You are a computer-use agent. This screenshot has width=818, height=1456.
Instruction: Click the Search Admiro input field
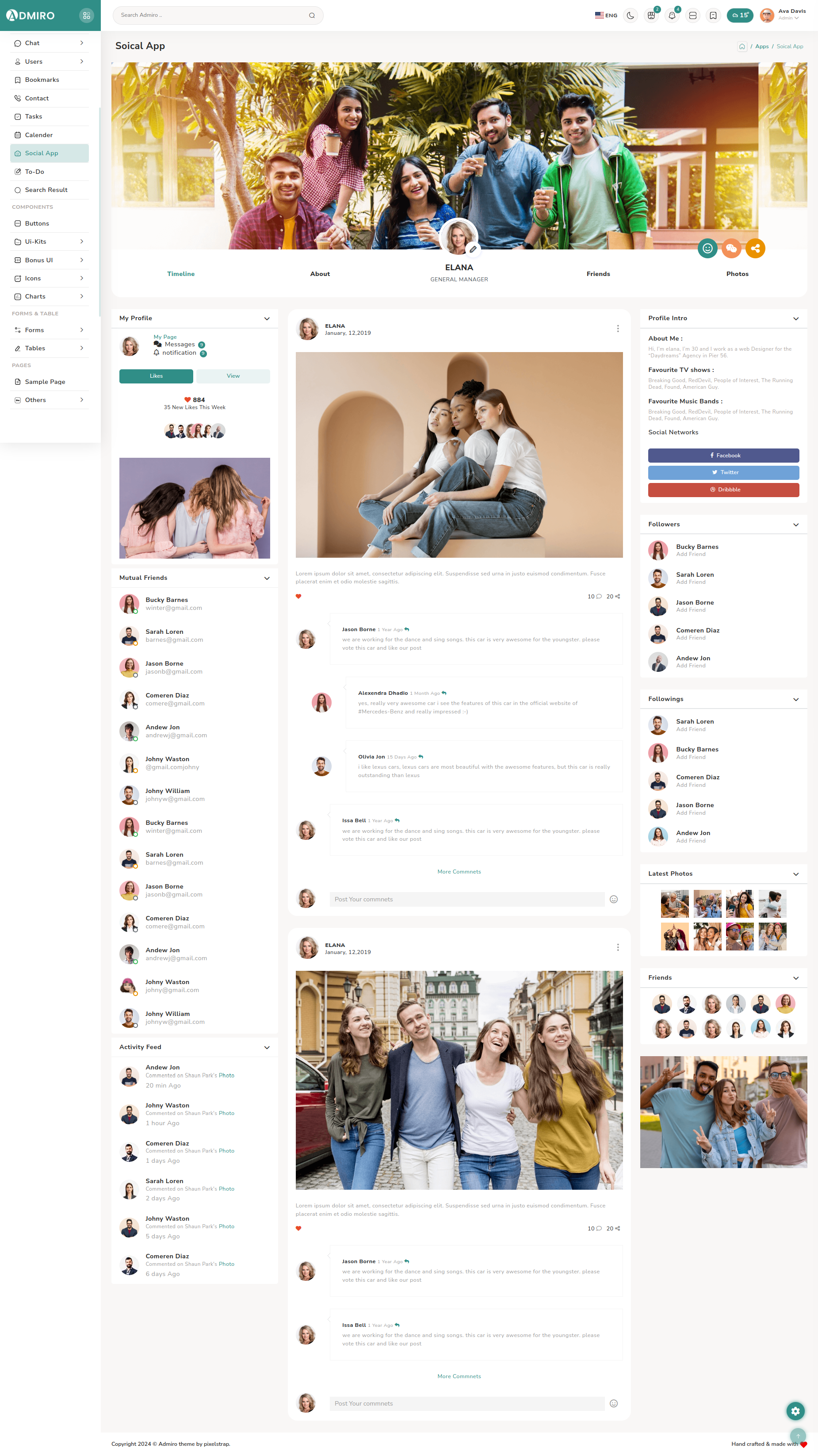pos(212,15)
